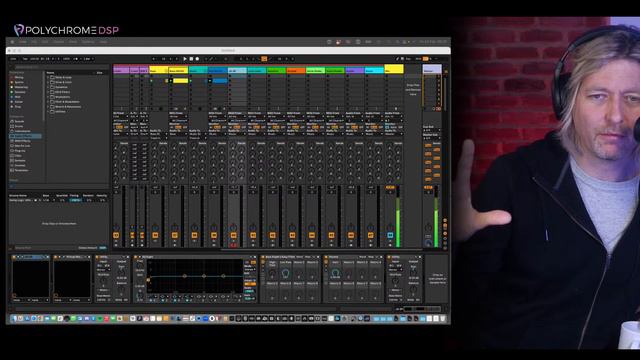Select the Drums browser category

point(19,126)
